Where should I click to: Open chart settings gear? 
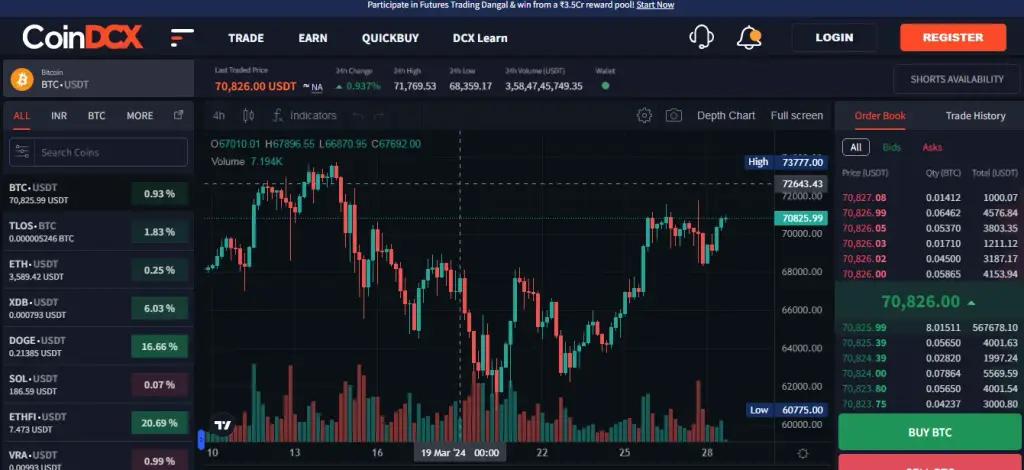pos(645,116)
